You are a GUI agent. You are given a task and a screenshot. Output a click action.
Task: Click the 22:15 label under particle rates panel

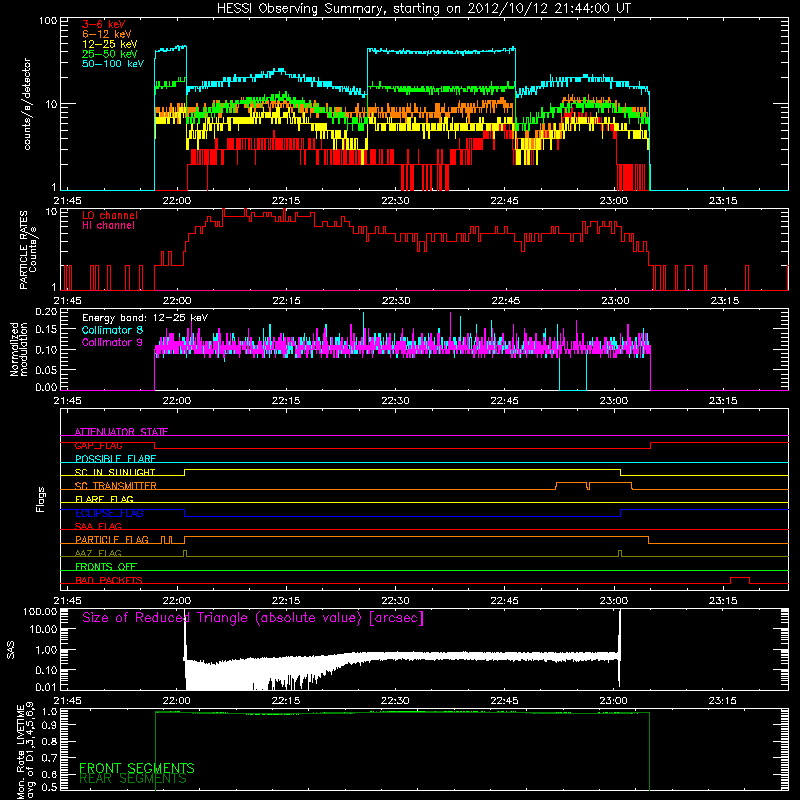click(x=286, y=301)
